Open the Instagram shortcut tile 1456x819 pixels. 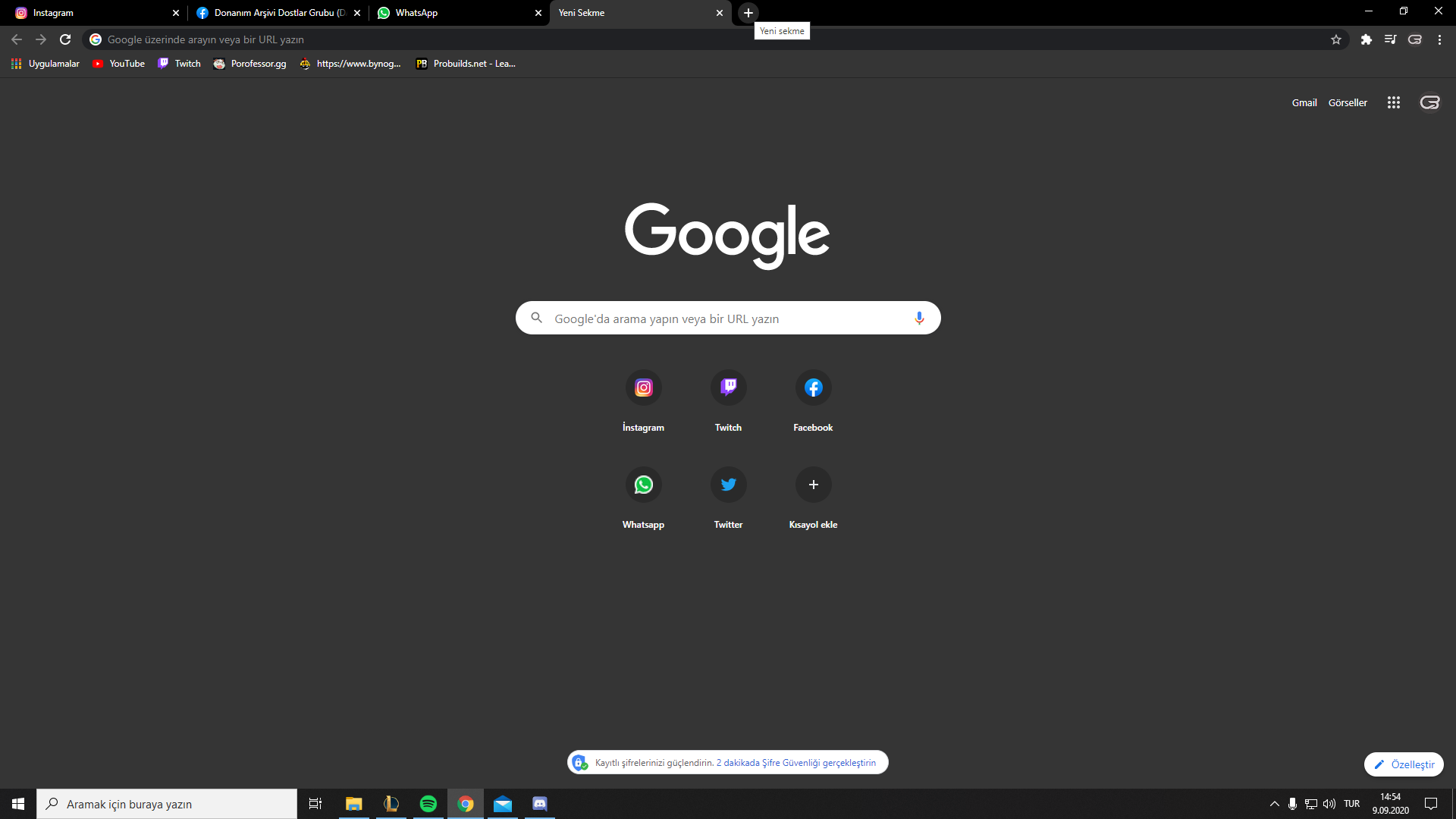[x=643, y=402]
